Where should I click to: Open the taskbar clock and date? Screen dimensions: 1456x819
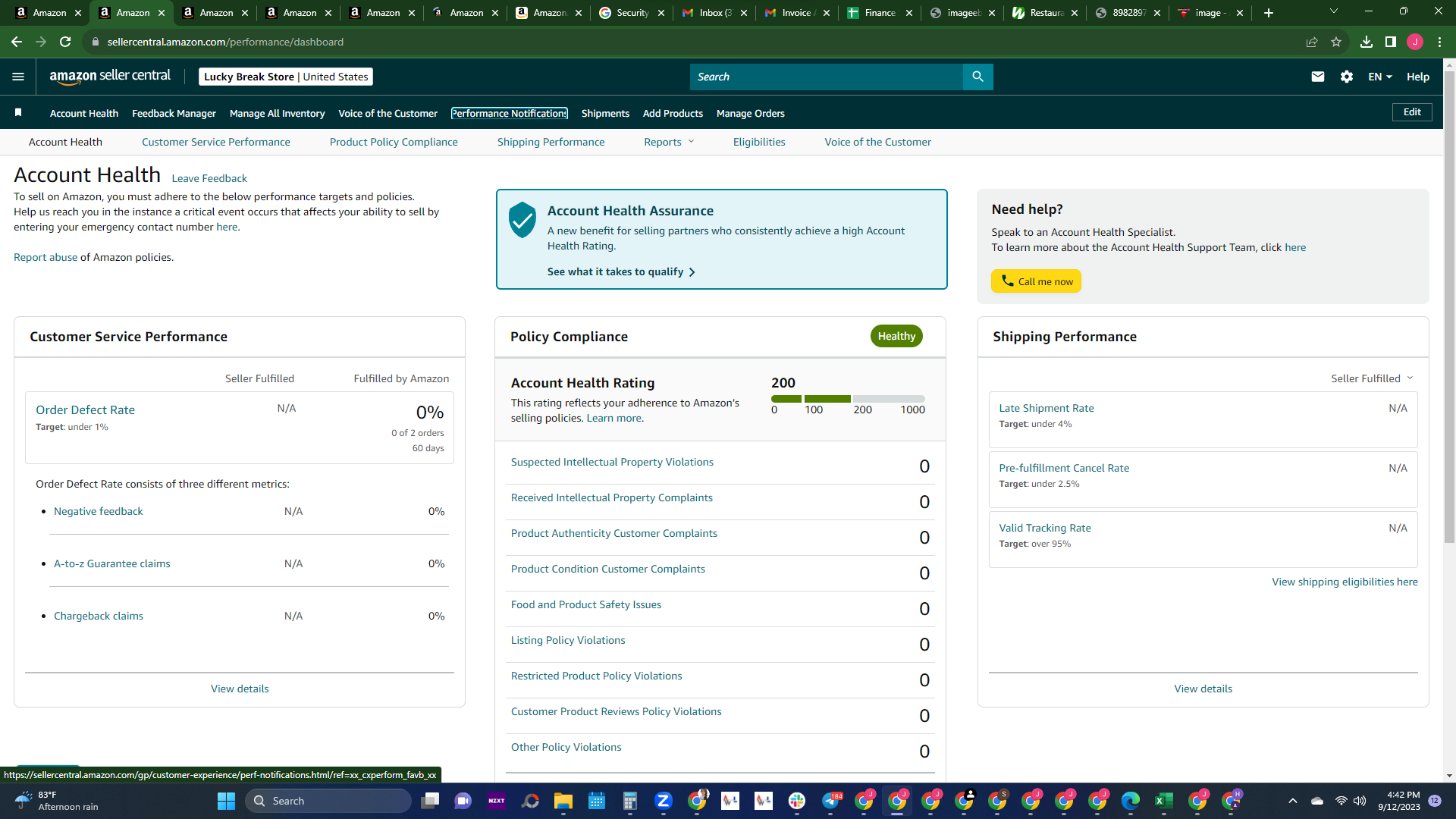coord(1399,801)
